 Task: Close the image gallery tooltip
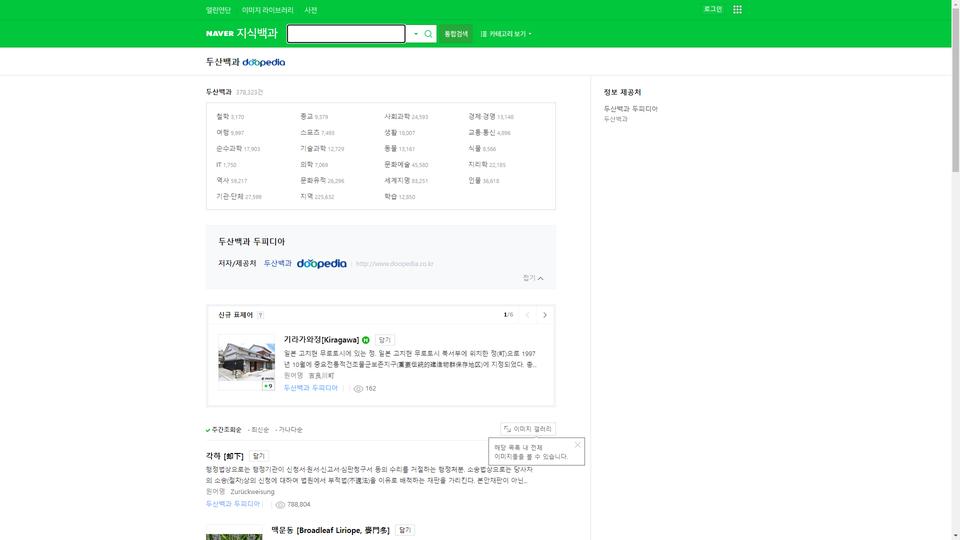point(577,445)
